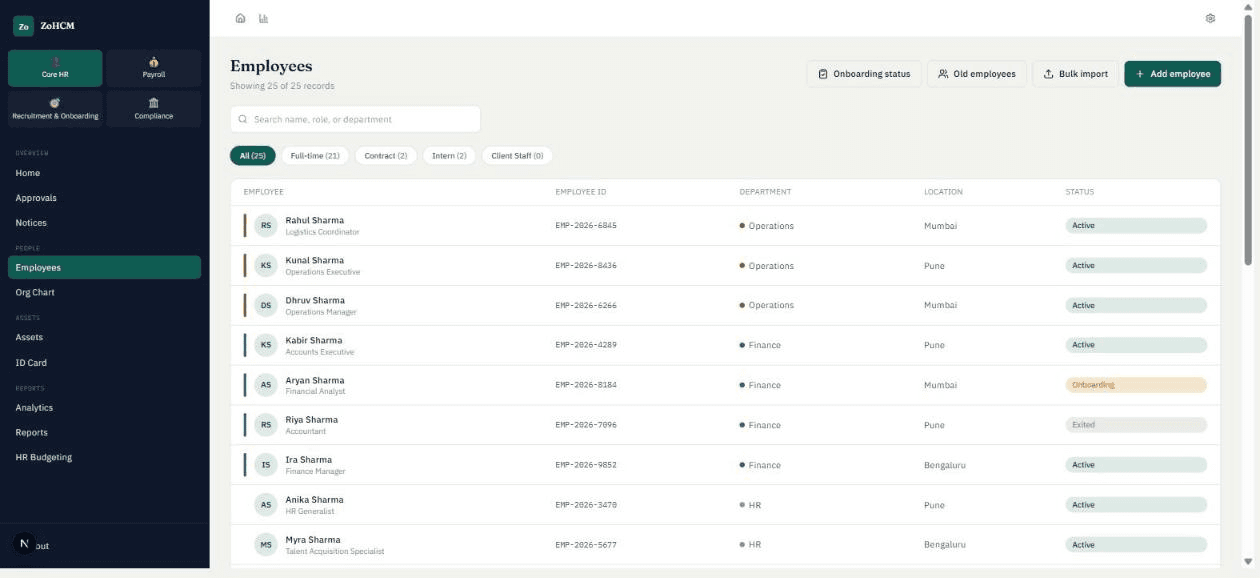This screenshot has width=1260, height=578.
Task: Click the MS avatar for Myra Sharma
Action: click(x=266, y=545)
